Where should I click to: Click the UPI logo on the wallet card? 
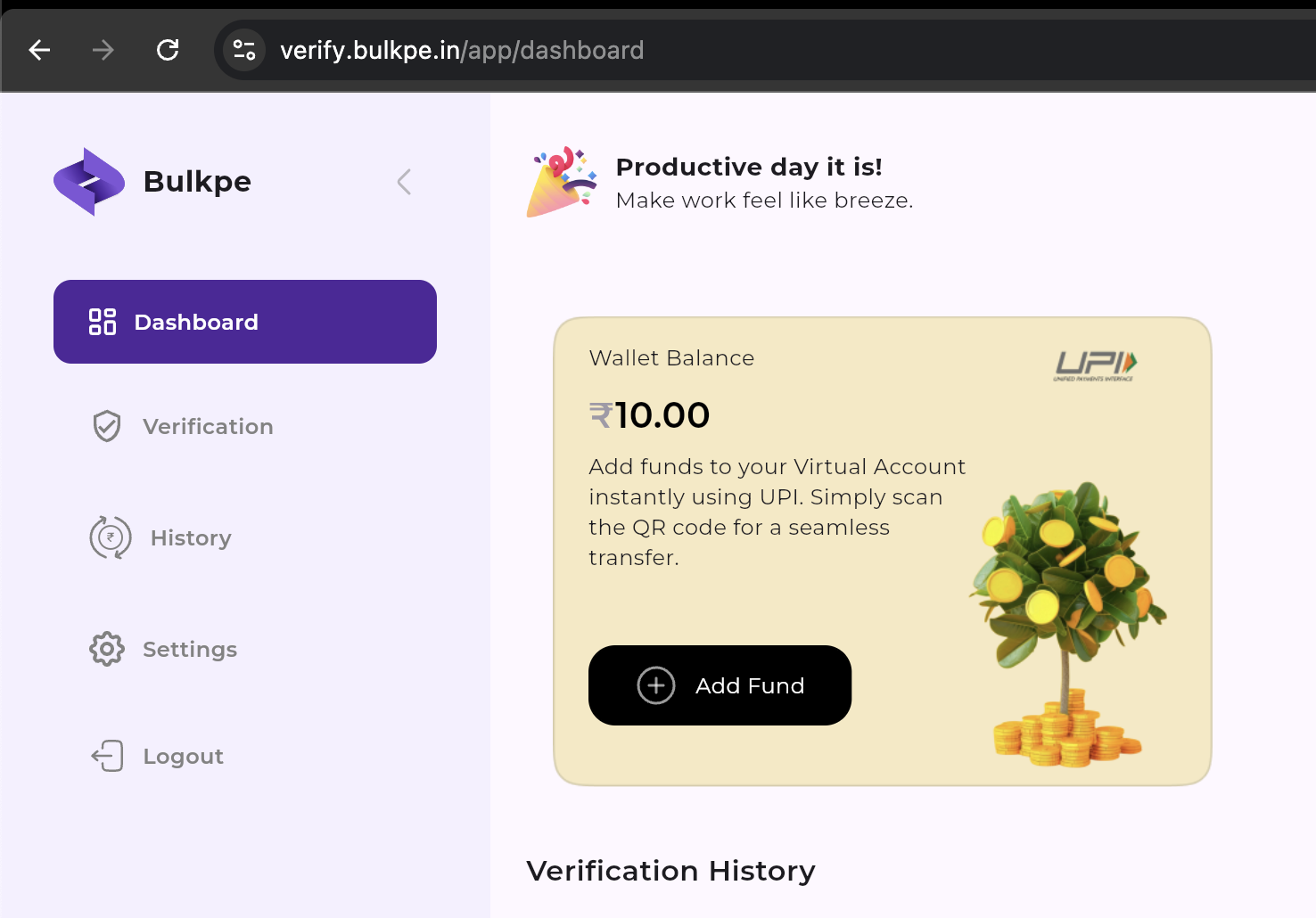[1095, 365]
